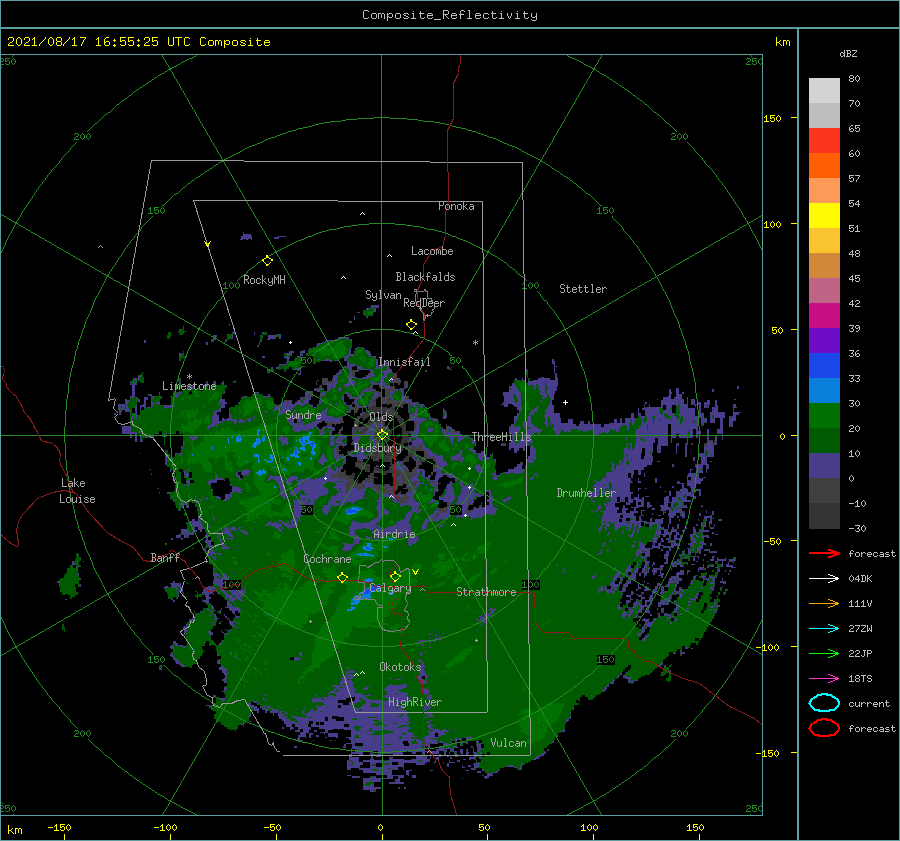
Task: Click the RockyMH label
Action: [264, 280]
